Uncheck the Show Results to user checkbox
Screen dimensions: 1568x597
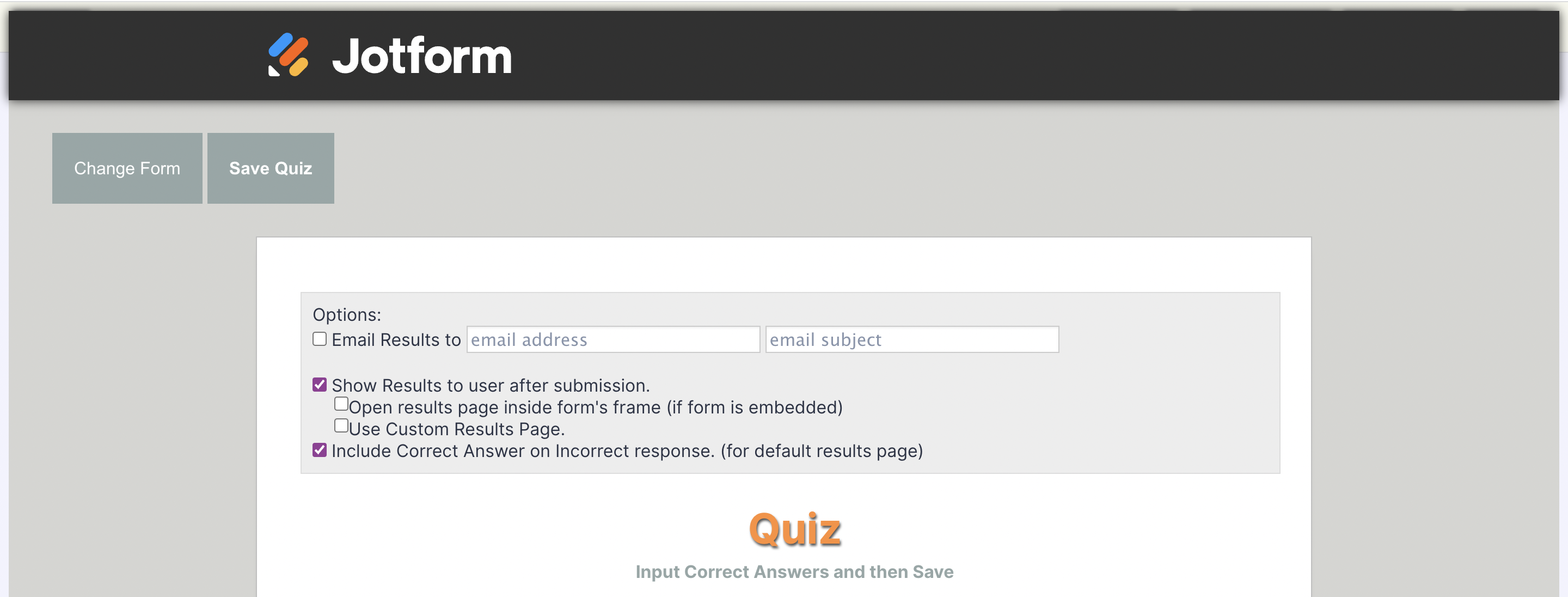320,385
